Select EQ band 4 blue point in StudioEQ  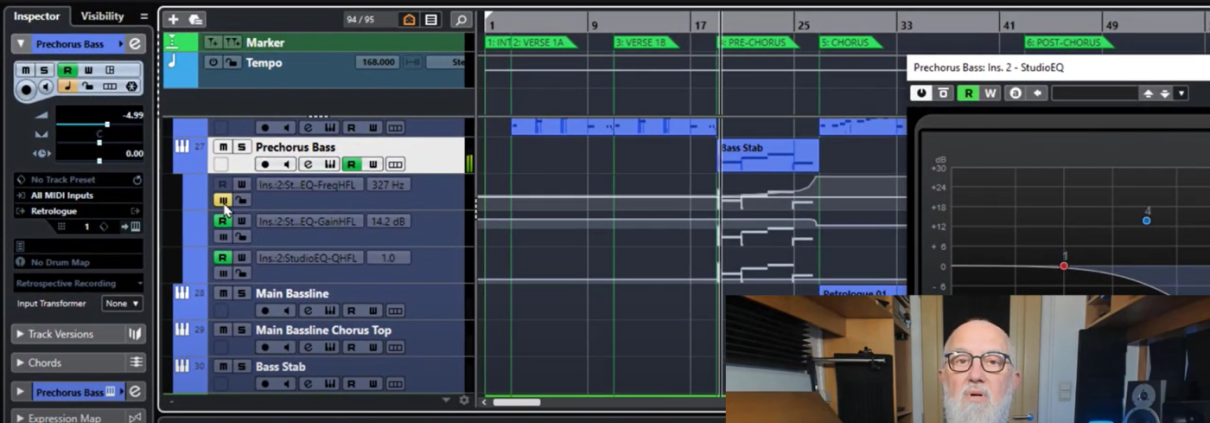pos(1146,220)
